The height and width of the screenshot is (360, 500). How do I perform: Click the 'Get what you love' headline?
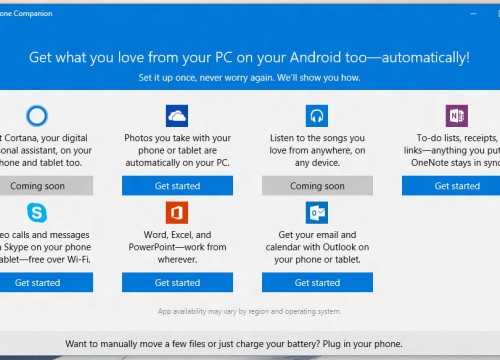[x=249, y=57]
